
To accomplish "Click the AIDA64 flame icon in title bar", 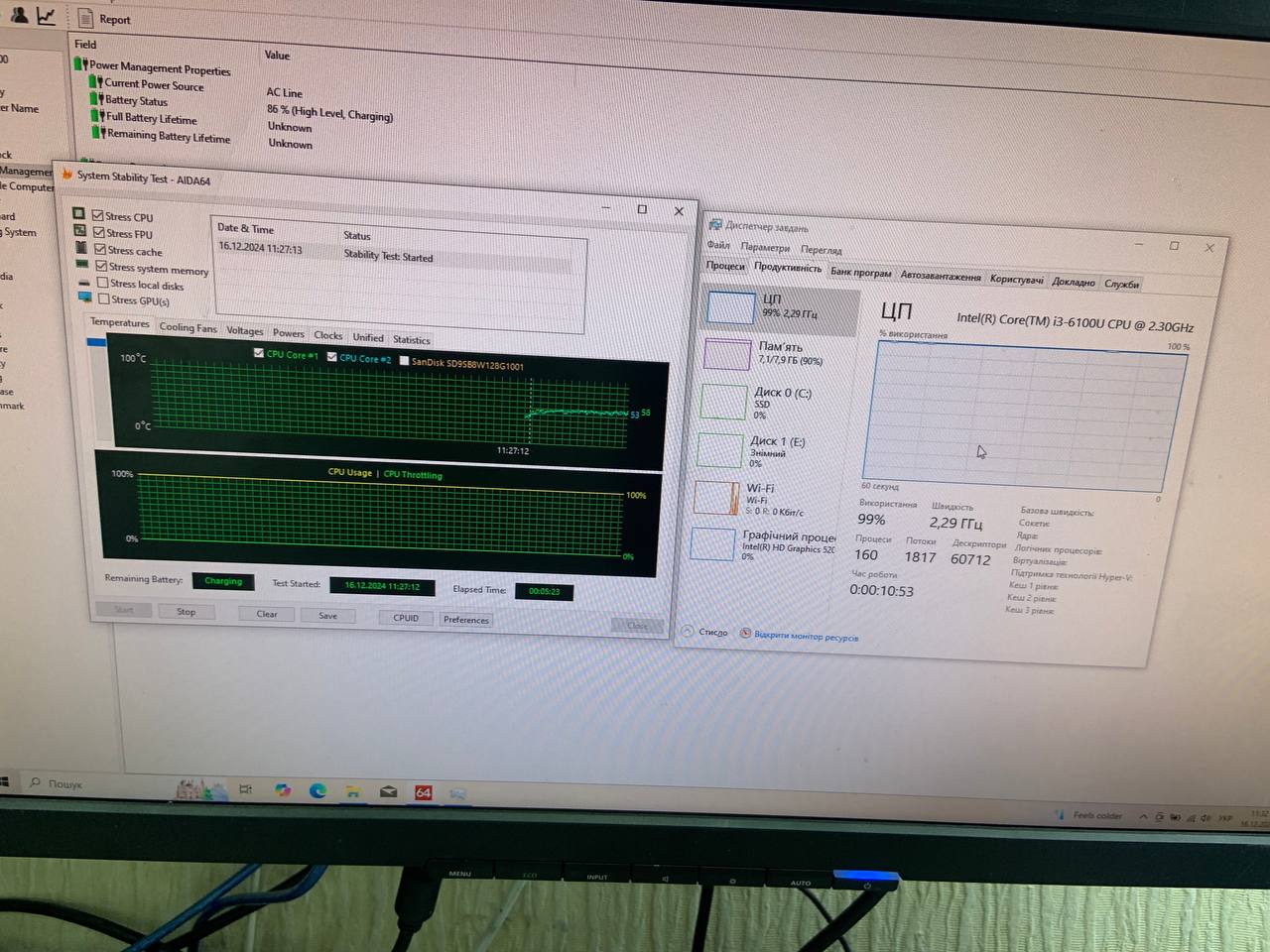I will 67,175.
